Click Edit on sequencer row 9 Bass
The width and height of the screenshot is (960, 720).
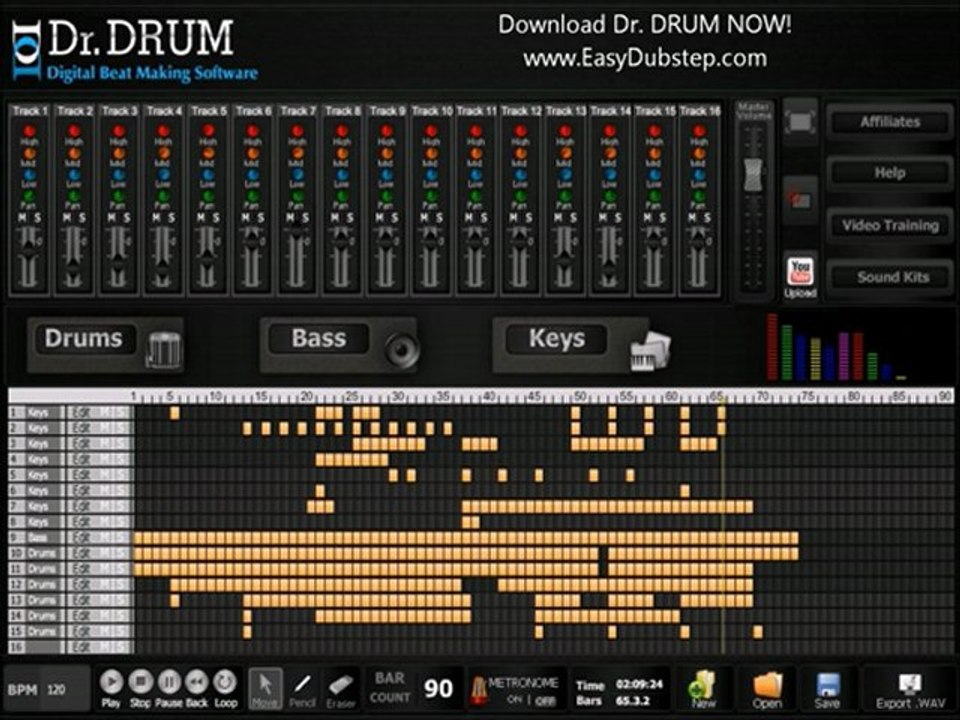pos(81,538)
